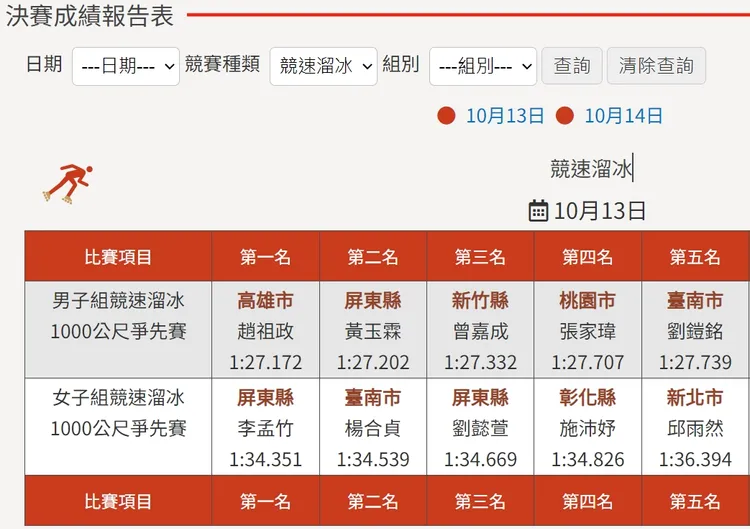Click the time 1:36.394
Viewport: 750px width, 529px height.
click(695, 459)
